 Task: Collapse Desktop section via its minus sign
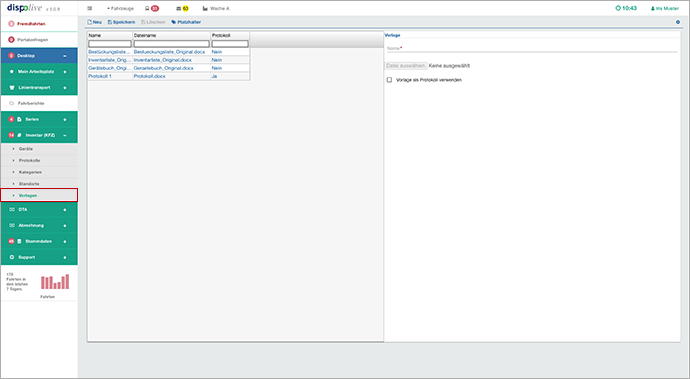tap(65, 56)
